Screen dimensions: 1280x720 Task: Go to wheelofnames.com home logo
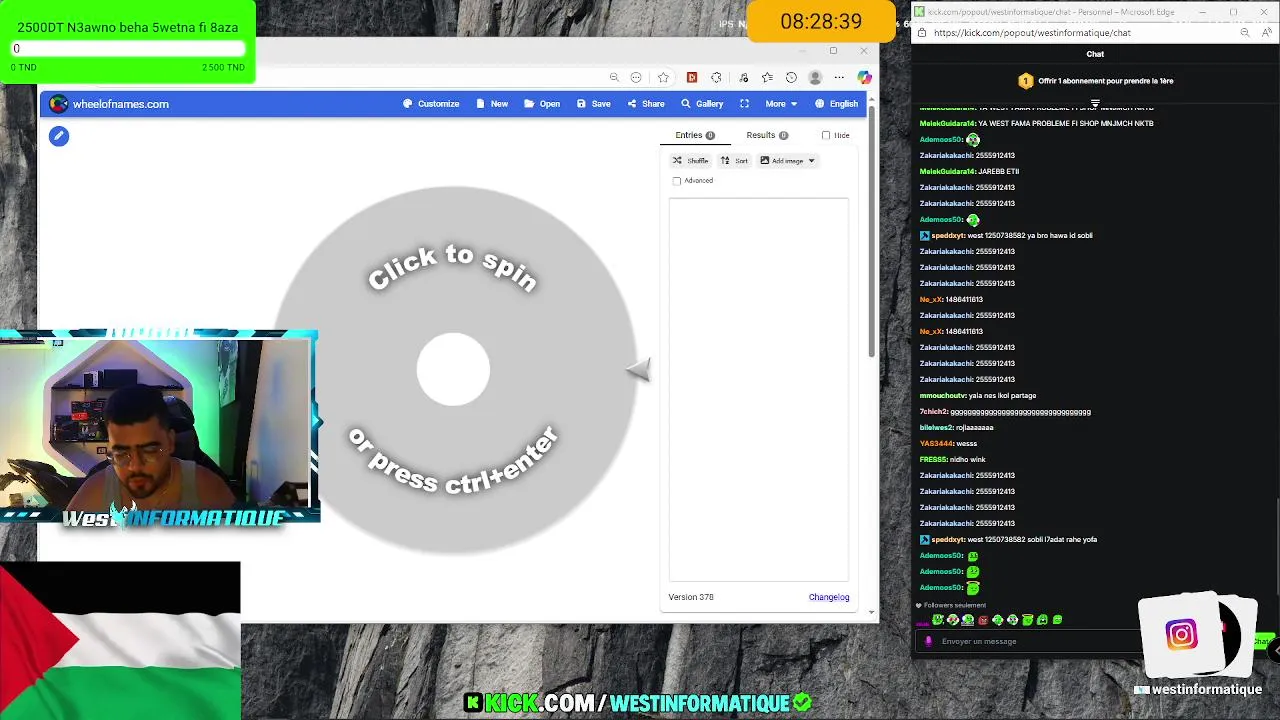(109, 104)
